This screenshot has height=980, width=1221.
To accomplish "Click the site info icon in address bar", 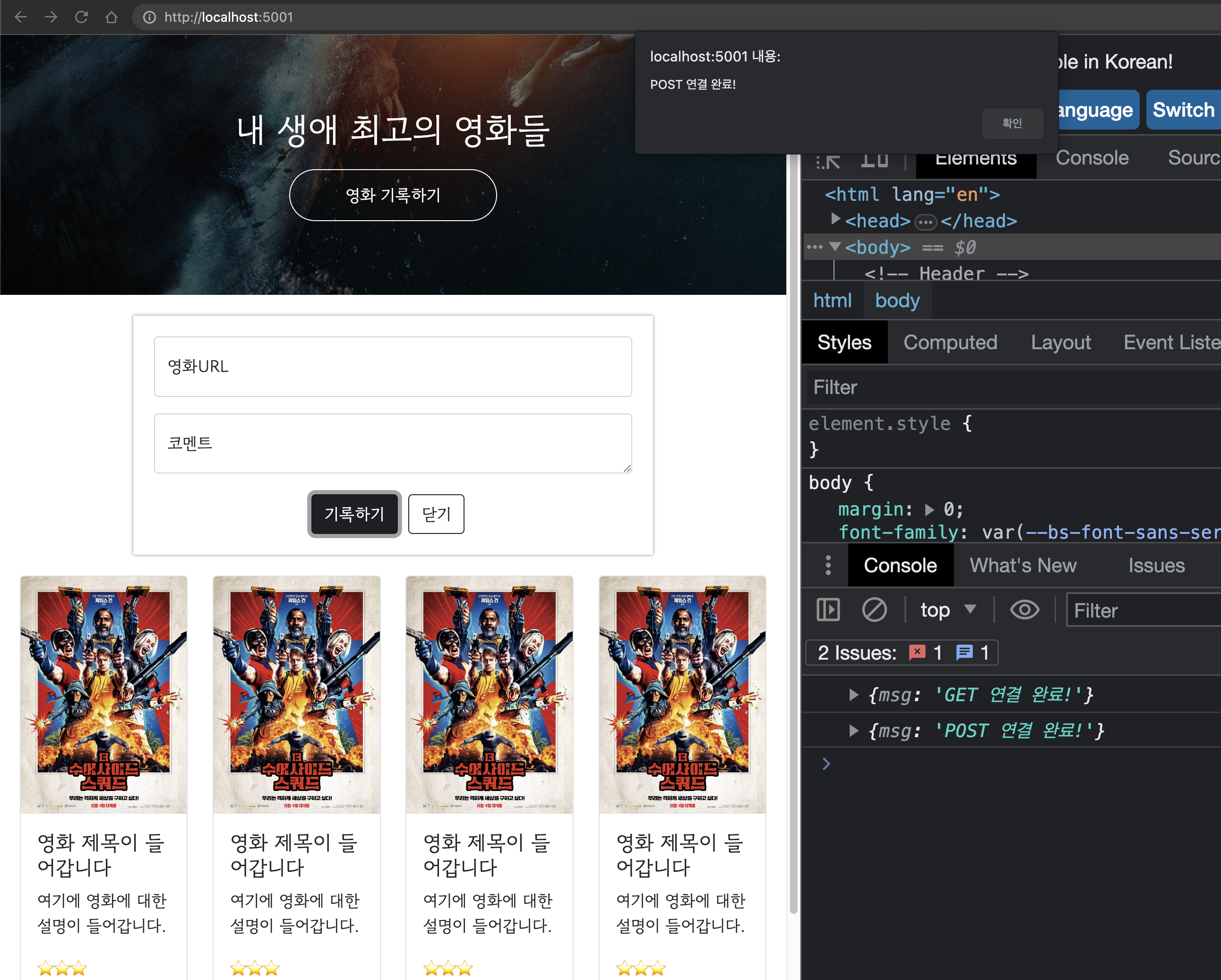I will tap(149, 17).
